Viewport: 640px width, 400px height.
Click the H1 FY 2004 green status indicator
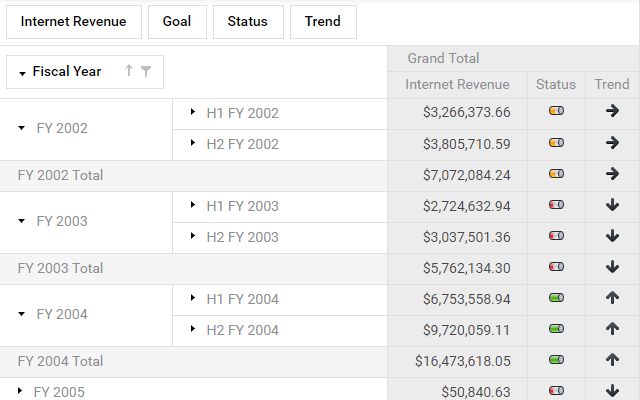pyautogui.click(x=556, y=299)
